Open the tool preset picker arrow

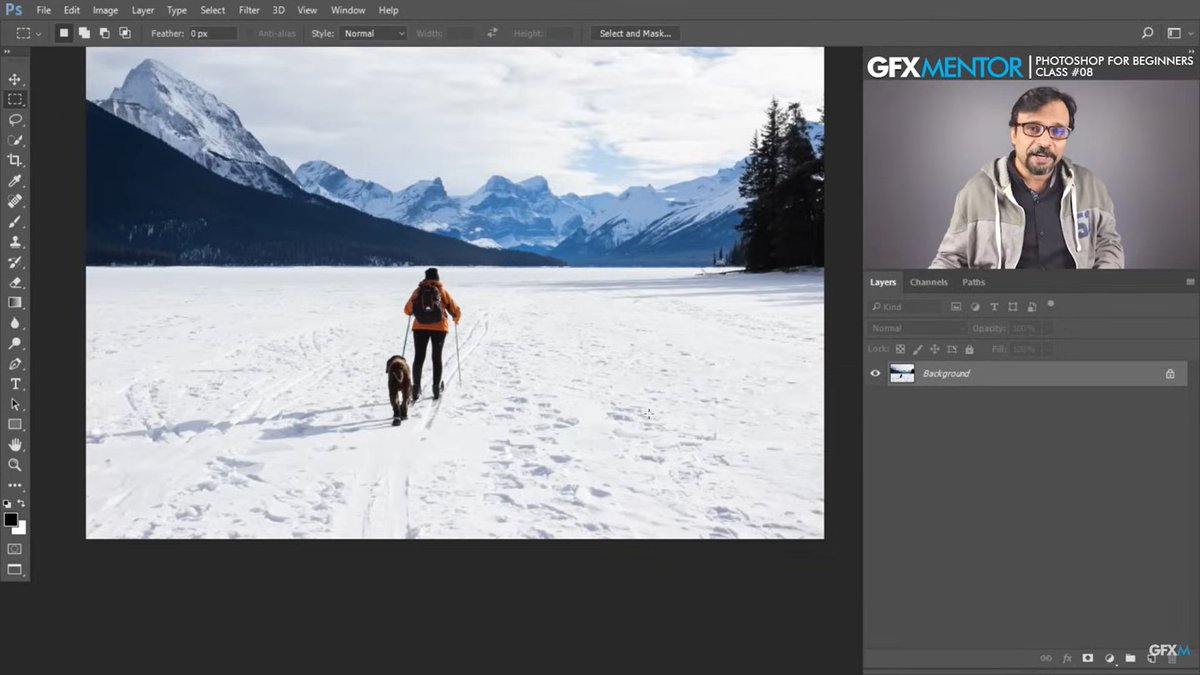tap(38, 34)
